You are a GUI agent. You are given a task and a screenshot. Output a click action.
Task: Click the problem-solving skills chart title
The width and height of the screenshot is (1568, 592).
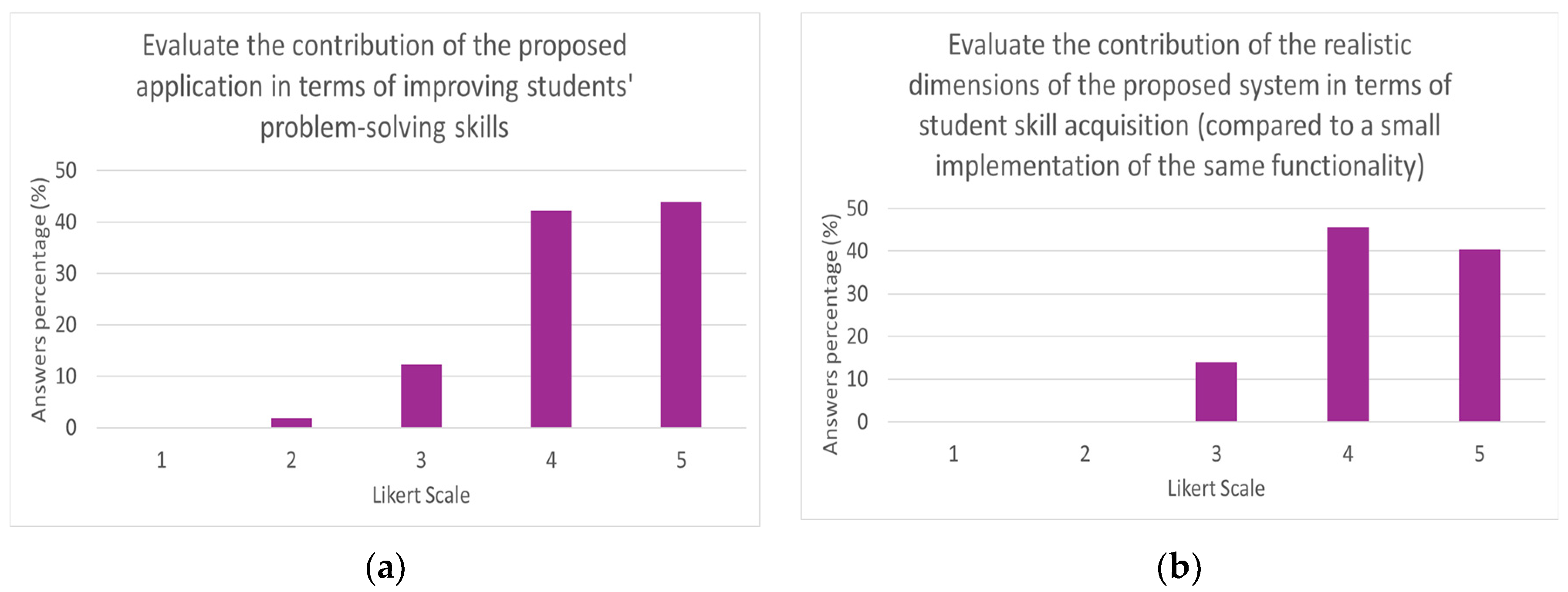[384, 86]
